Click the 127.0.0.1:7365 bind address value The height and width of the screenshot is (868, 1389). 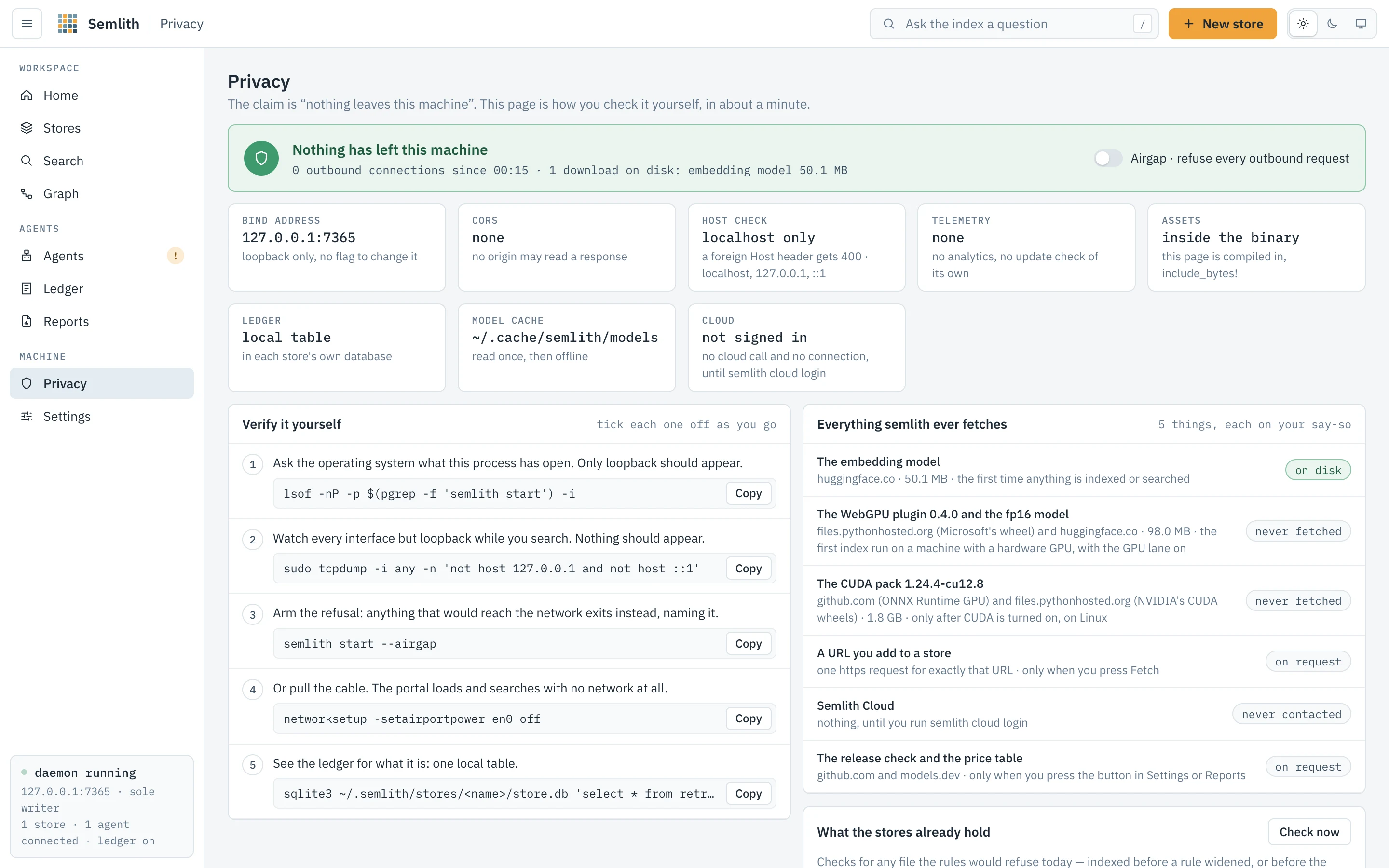[x=299, y=238]
